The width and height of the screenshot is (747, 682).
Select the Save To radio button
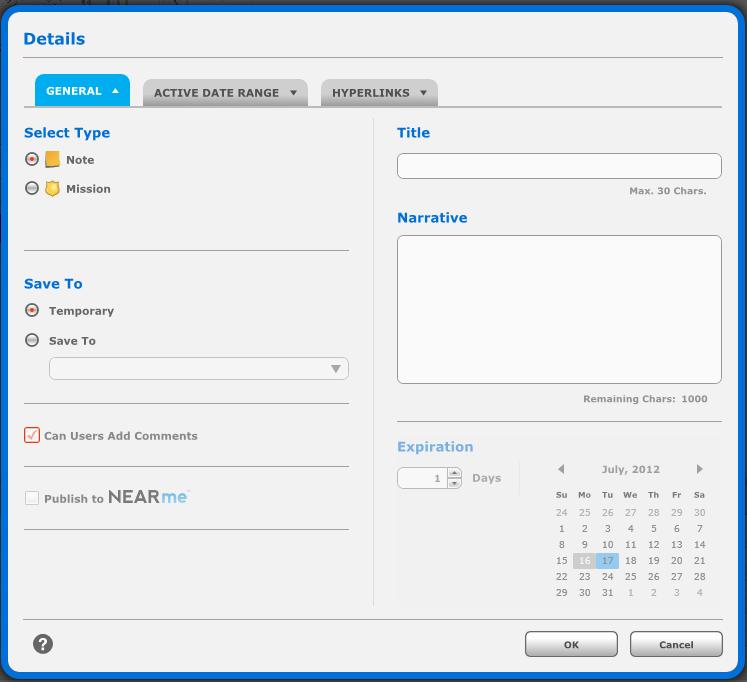coord(32,340)
